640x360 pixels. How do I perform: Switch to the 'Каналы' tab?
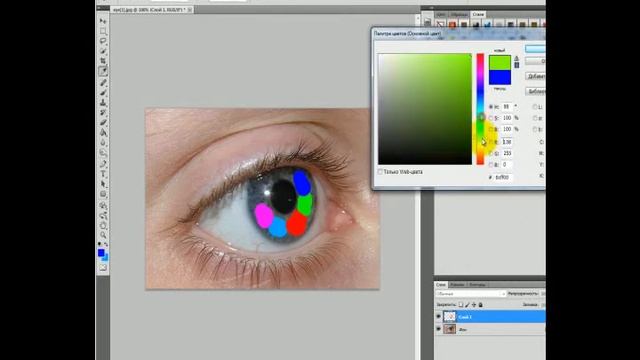tap(457, 284)
